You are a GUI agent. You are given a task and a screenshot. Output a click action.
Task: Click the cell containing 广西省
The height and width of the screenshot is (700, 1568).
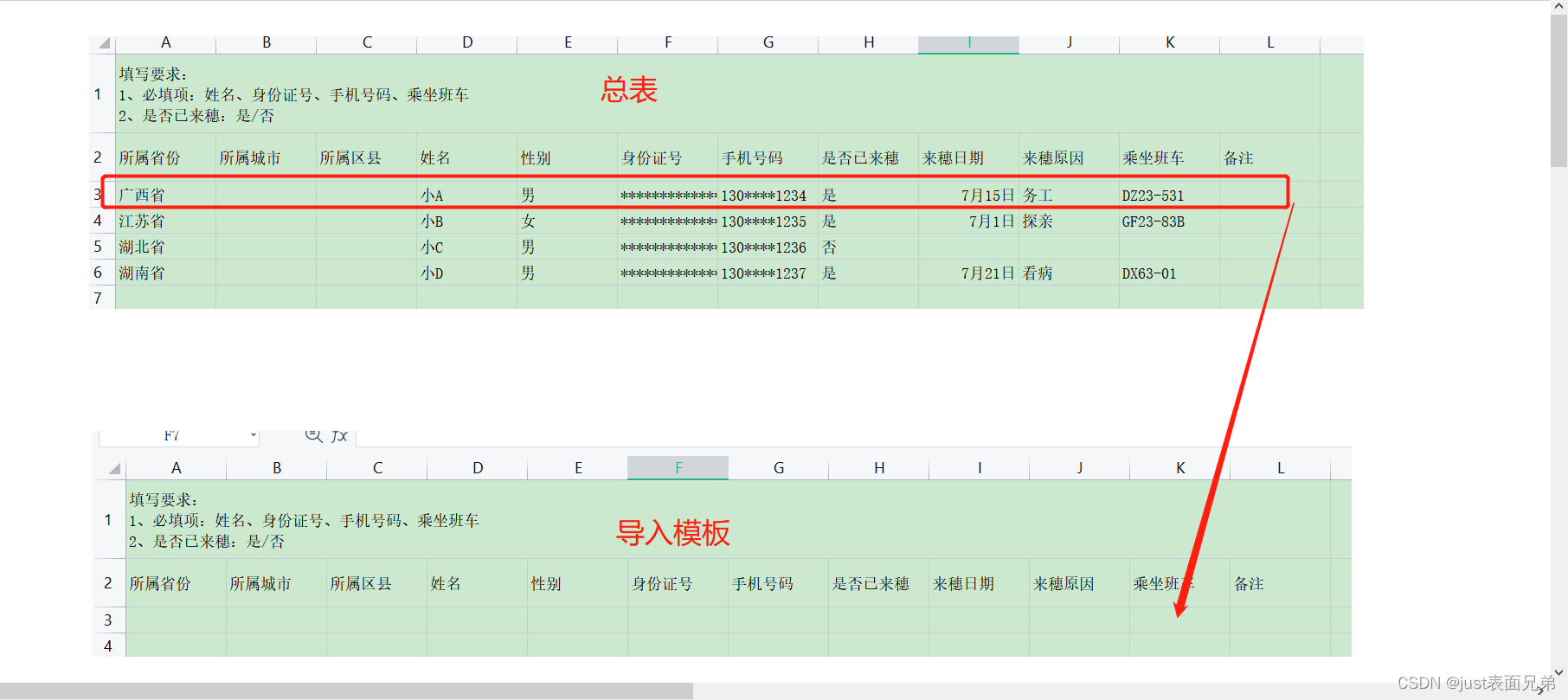click(165, 196)
